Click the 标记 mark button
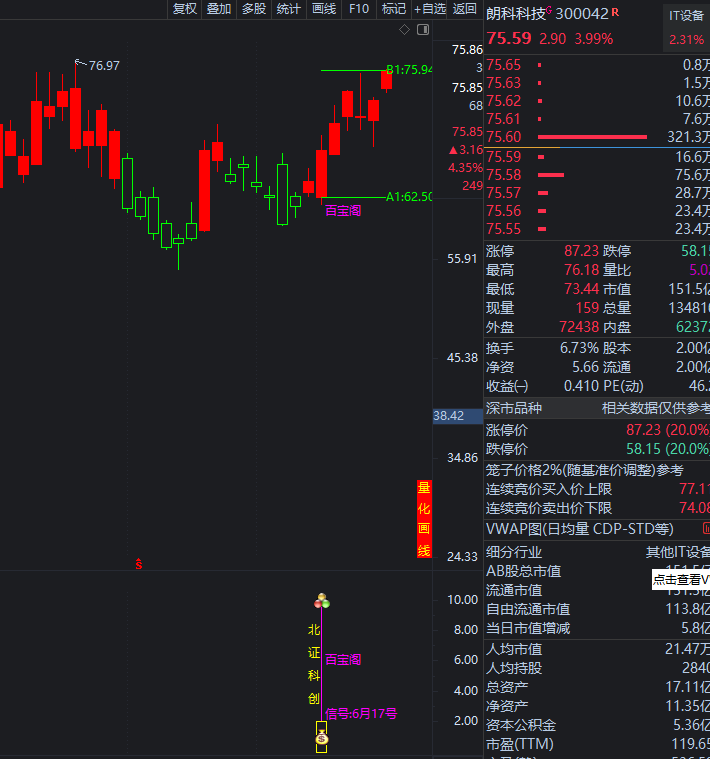 (393, 9)
